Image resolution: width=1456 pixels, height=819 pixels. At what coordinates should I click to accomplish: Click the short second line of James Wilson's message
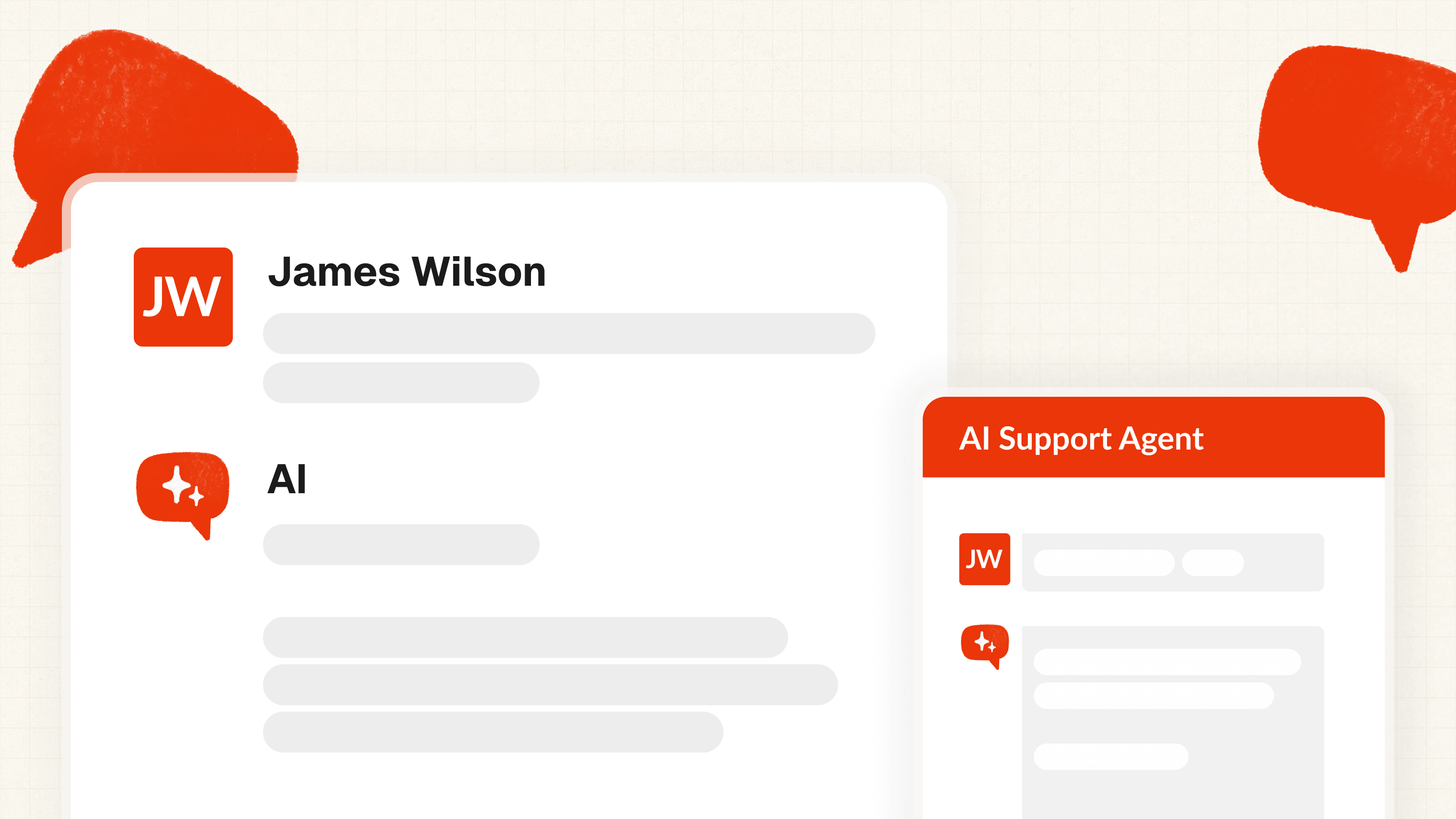[x=401, y=383]
